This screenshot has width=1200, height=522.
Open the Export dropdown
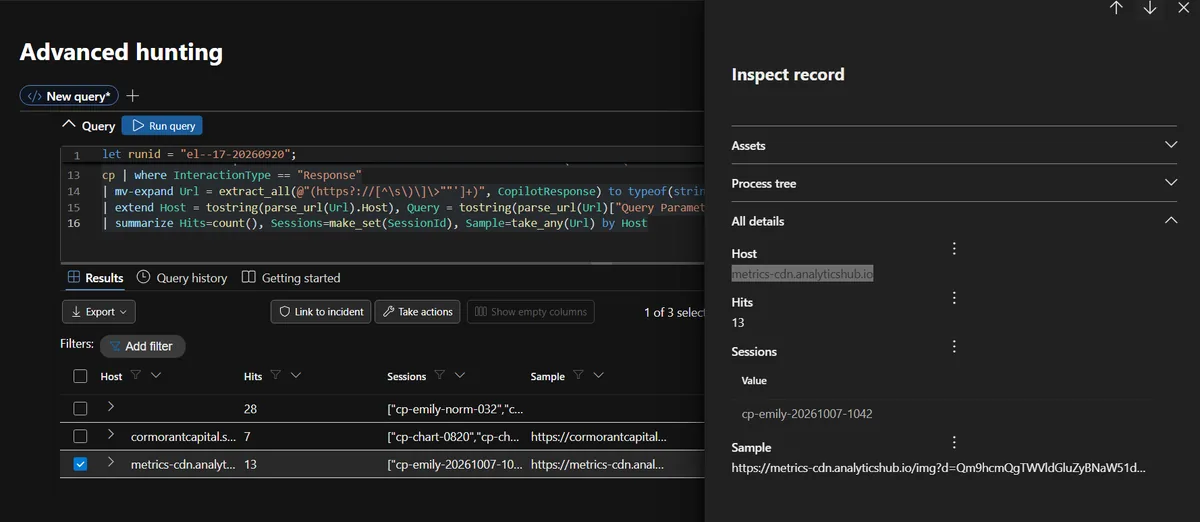[x=99, y=312]
